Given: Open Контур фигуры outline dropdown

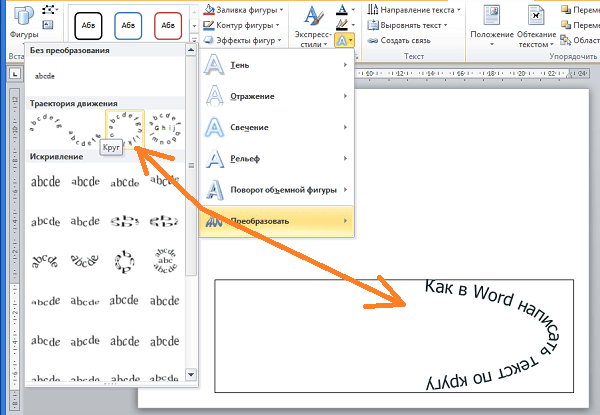Looking at the screenshot, I should point(241,25).
